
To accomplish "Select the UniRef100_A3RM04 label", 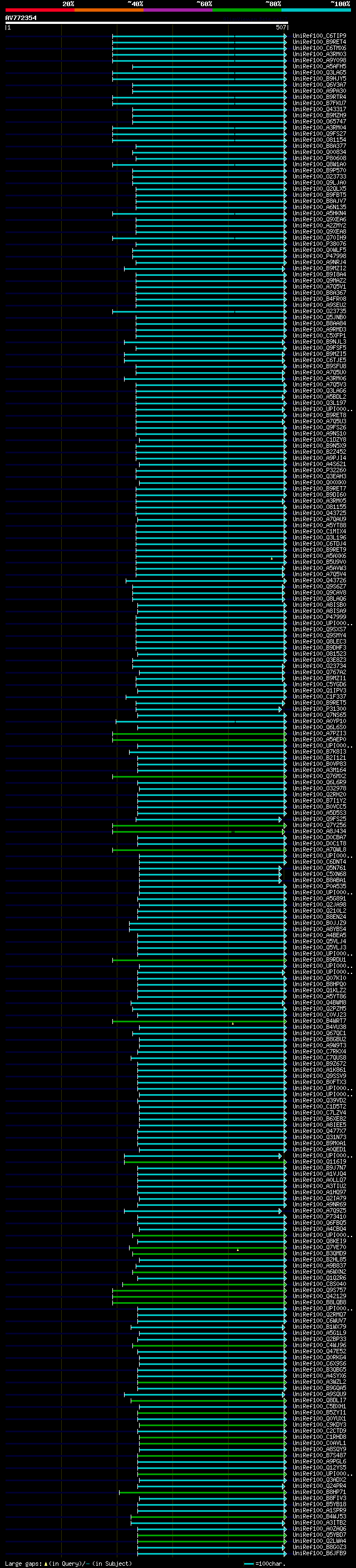I will click(319, 128).
